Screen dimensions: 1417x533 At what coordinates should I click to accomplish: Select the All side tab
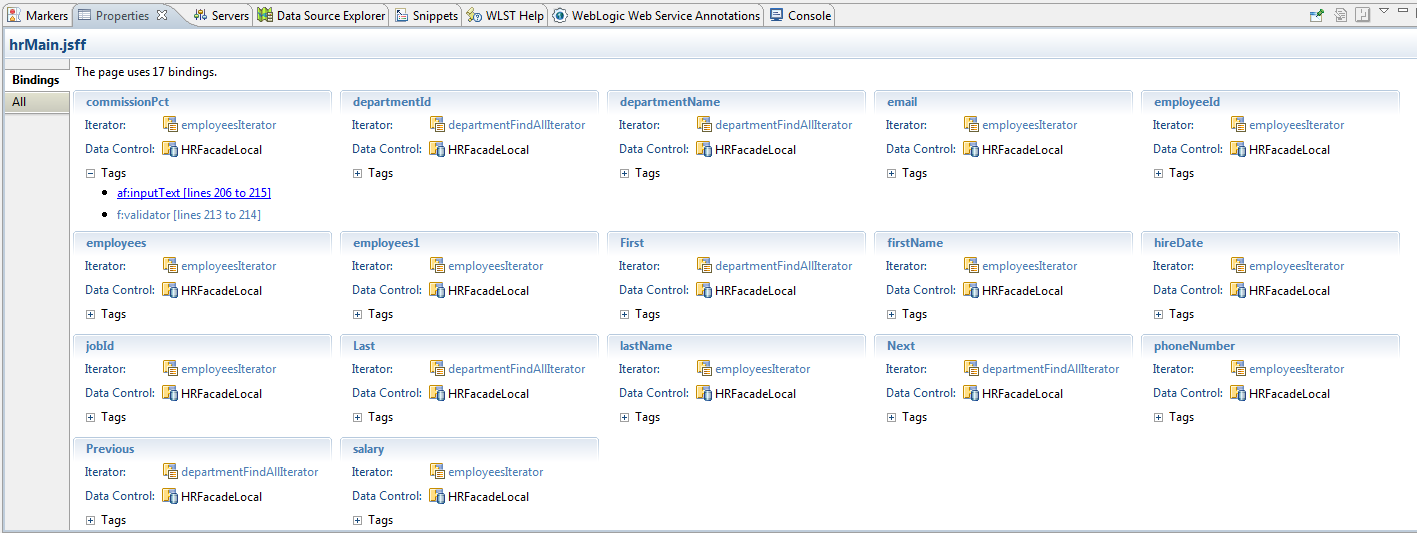coord(36,102)
